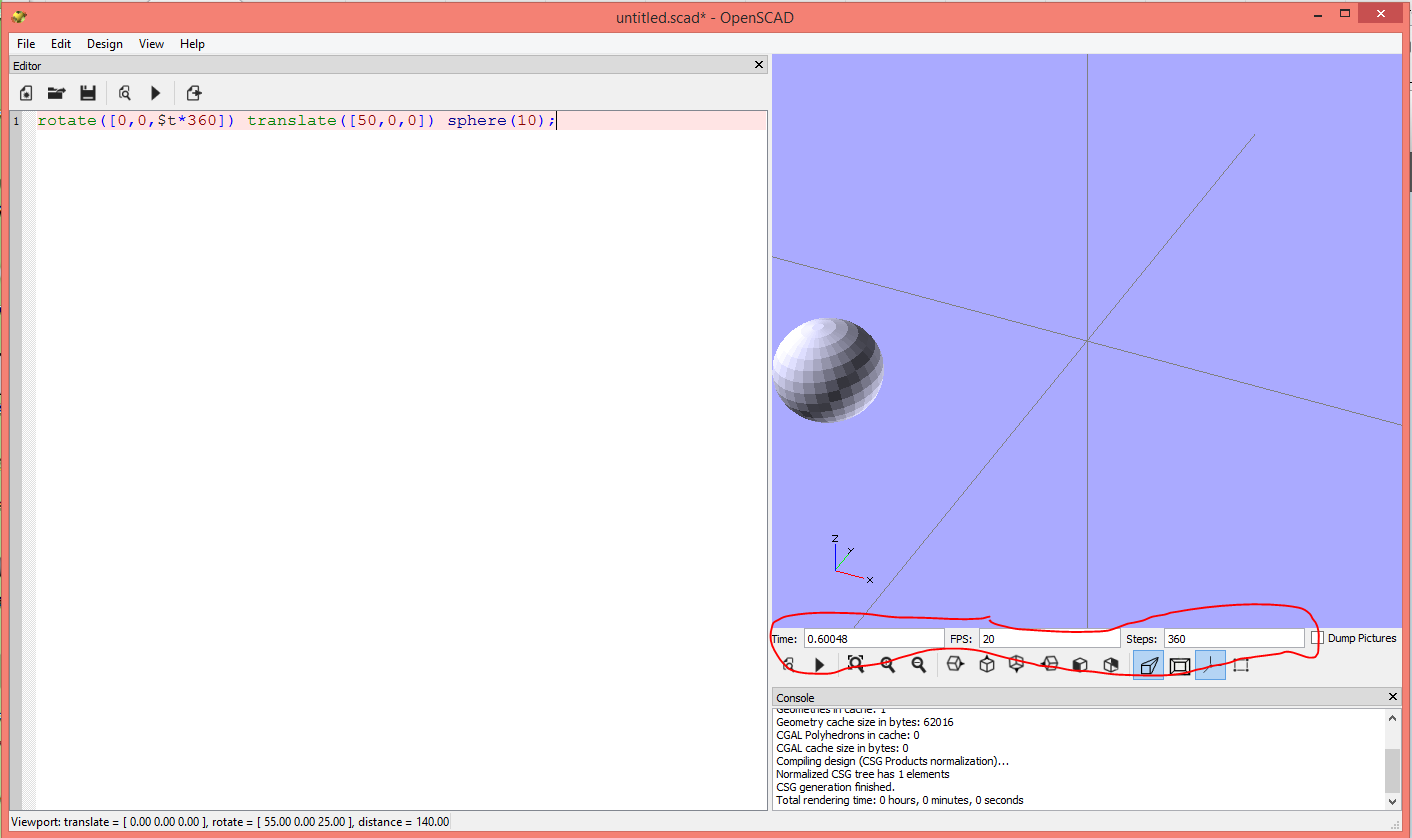Close the Console panel
This screenshot has height=838, width=1412.
pyautogui.click(x=1392, y=697)
